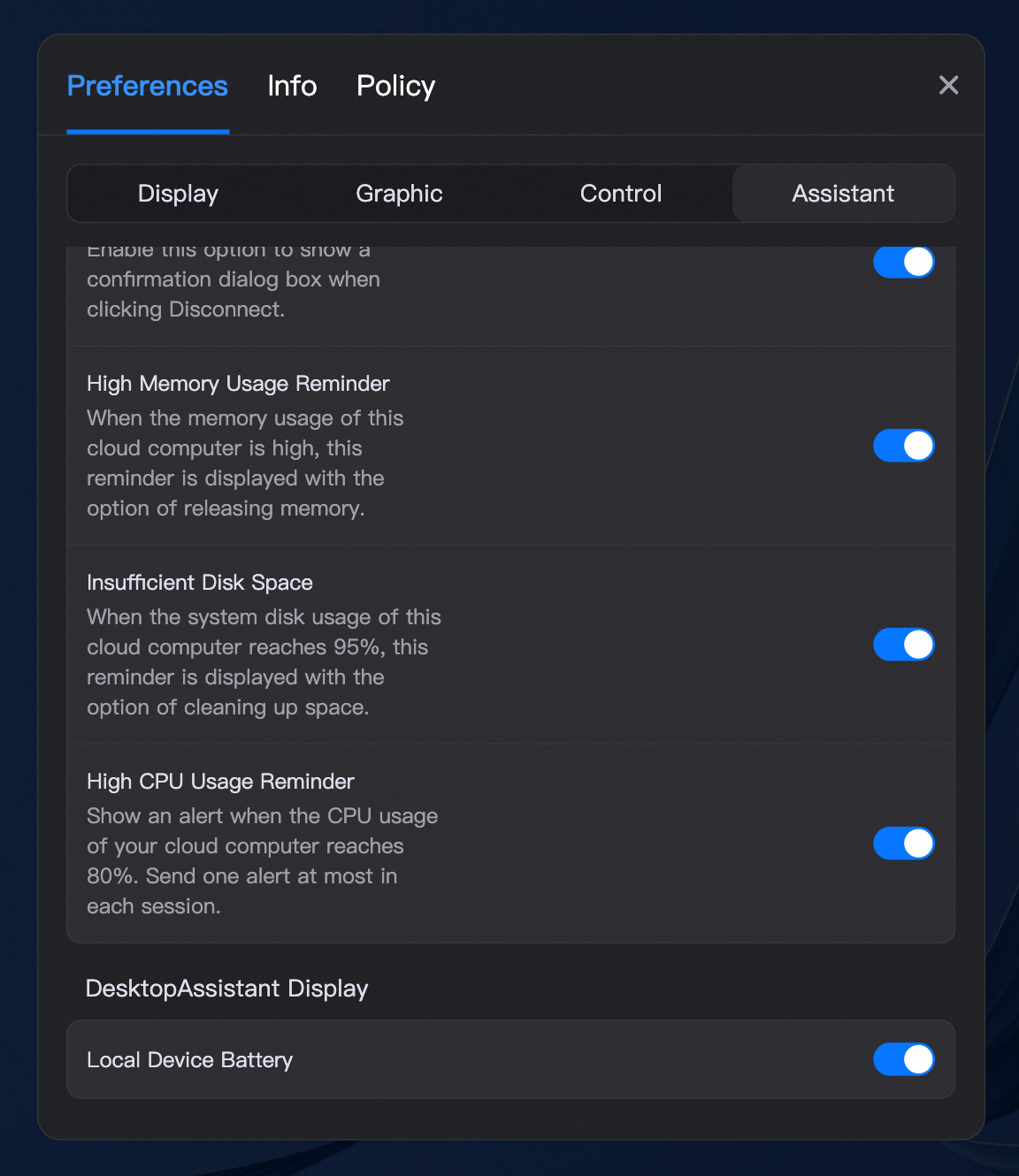Toggle off Local Device Battery display
Screen dimensions: 1019x1176
(903, 1059)
